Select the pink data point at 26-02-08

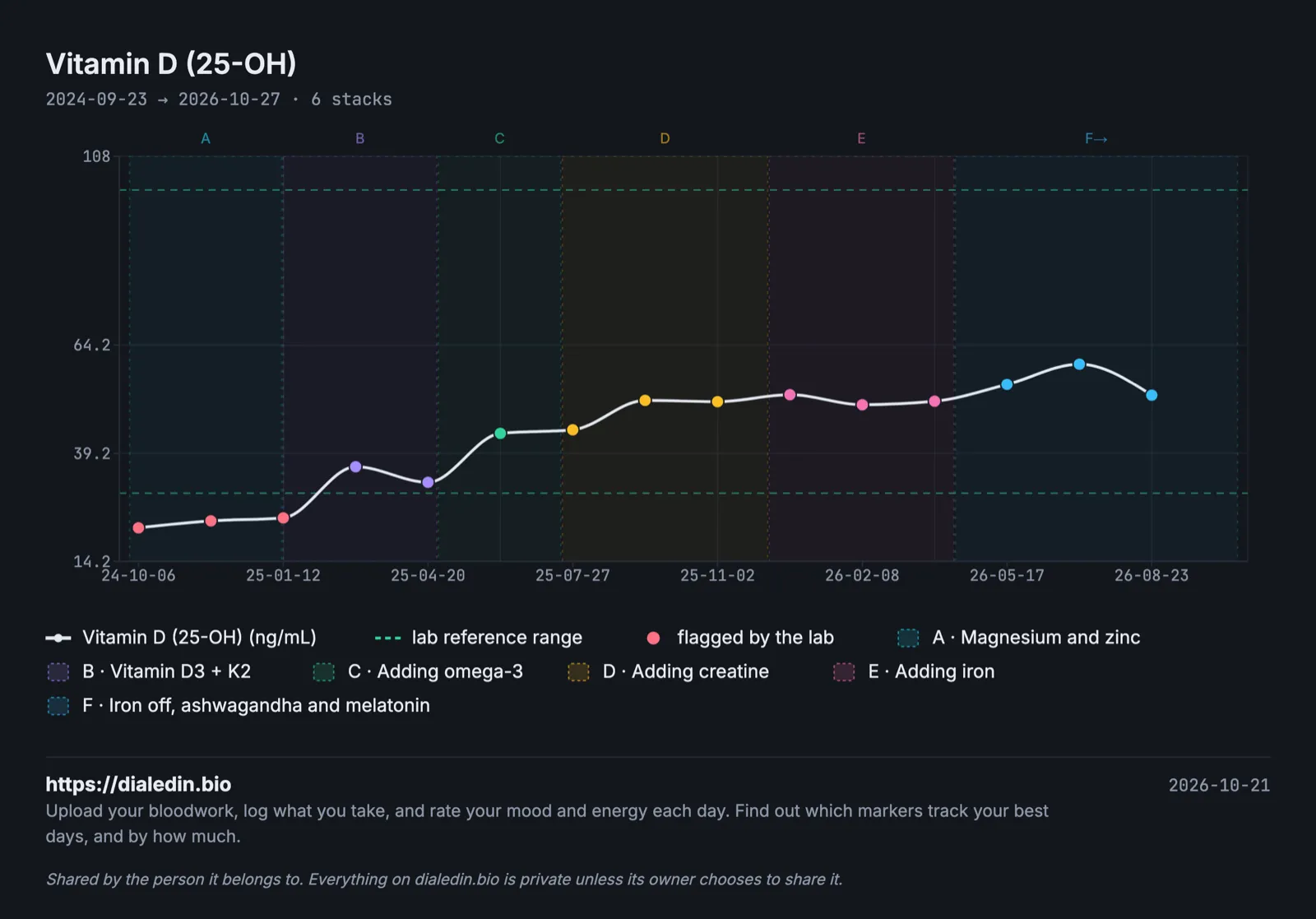pos(862,405)
